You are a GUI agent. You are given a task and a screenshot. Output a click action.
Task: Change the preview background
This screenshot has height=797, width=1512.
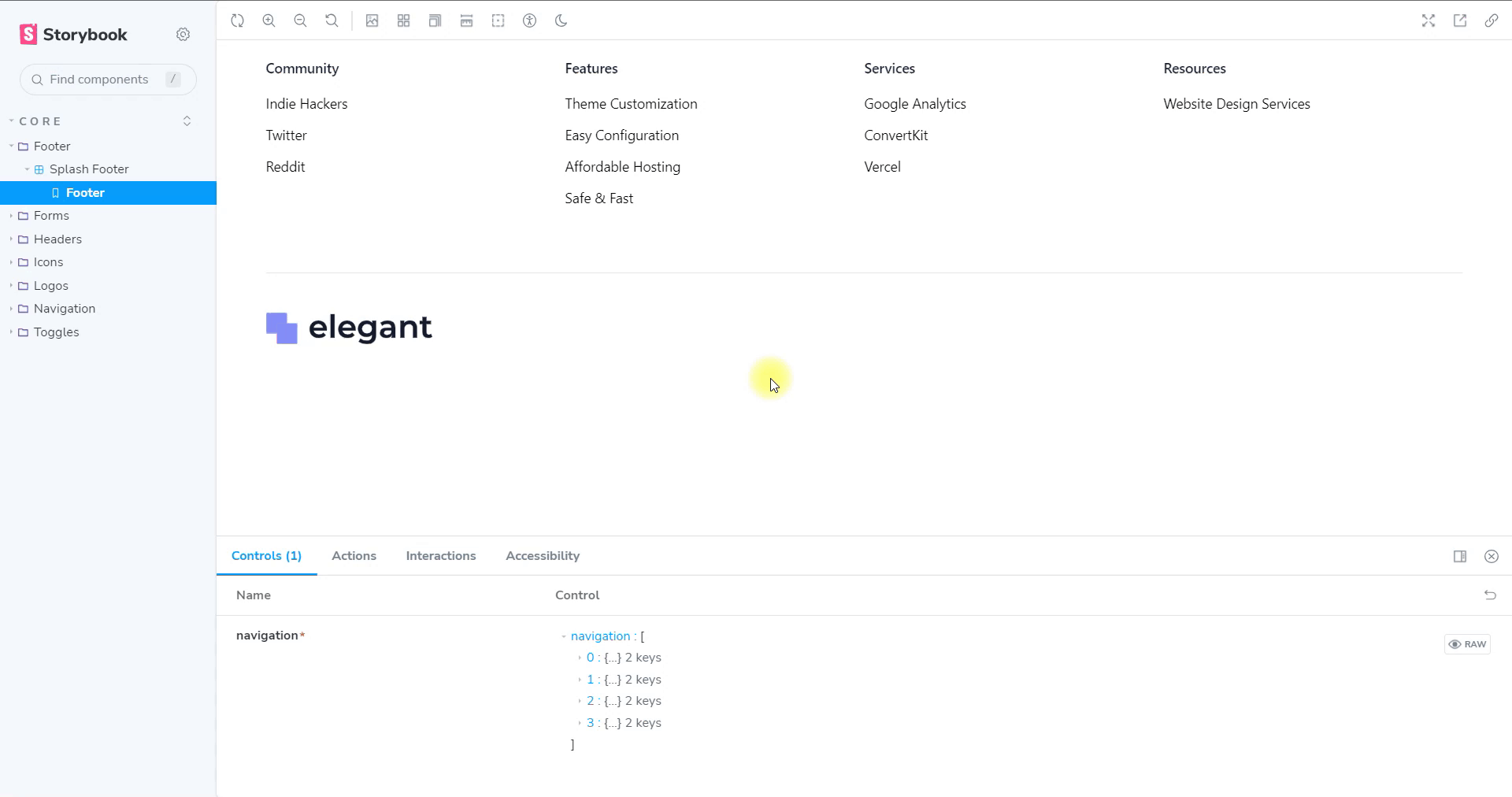pyautogui.click(x=372, y=20)
